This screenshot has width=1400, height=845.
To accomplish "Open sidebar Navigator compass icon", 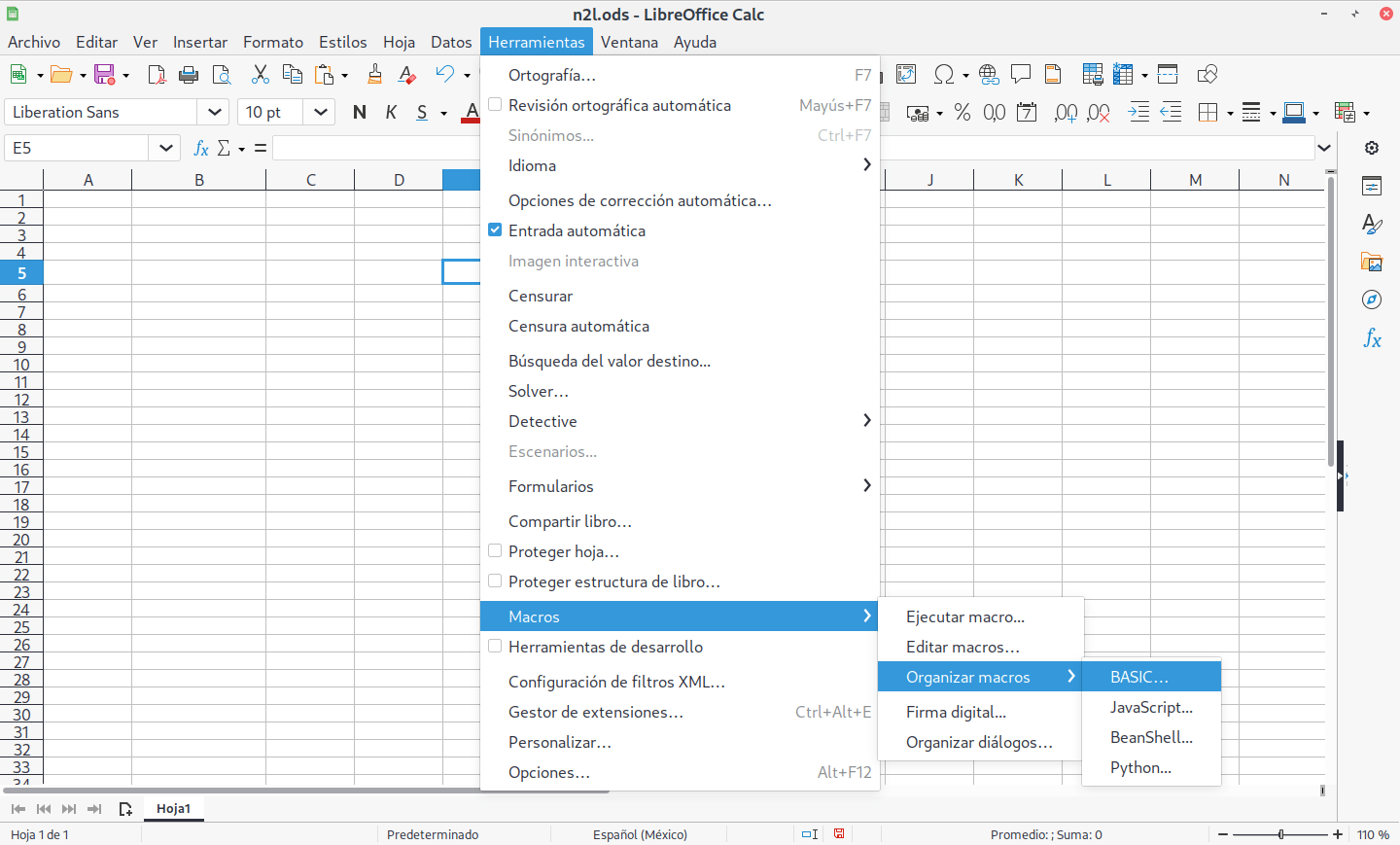I will pyautogui.click(x=1372, y=299).
